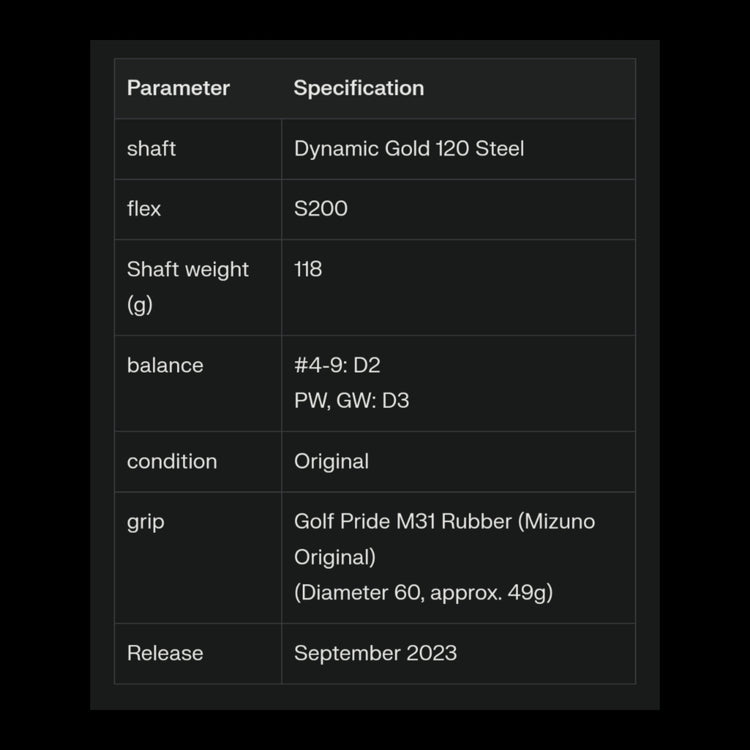This screenshot has height=750, width=750.
Task: Click the 'September 2023' release value
Action: tap(375, 653)
